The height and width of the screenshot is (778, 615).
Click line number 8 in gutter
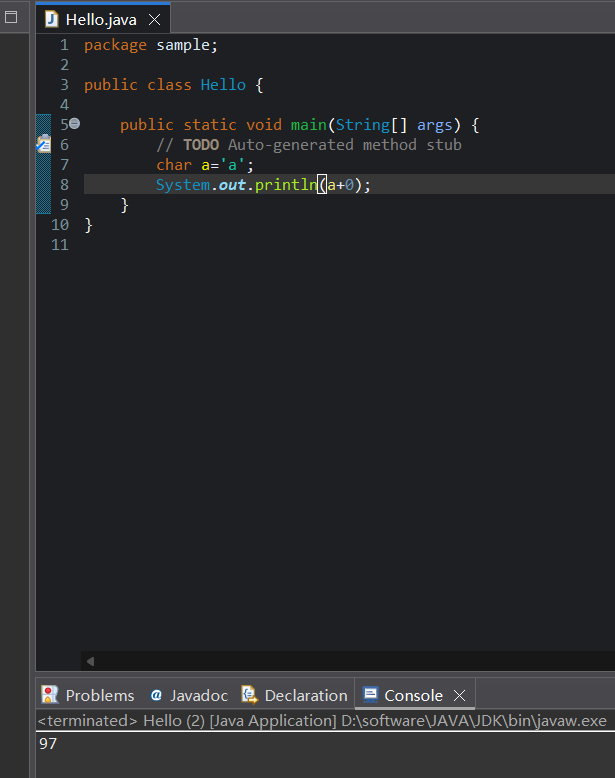[x=65, y=185]
